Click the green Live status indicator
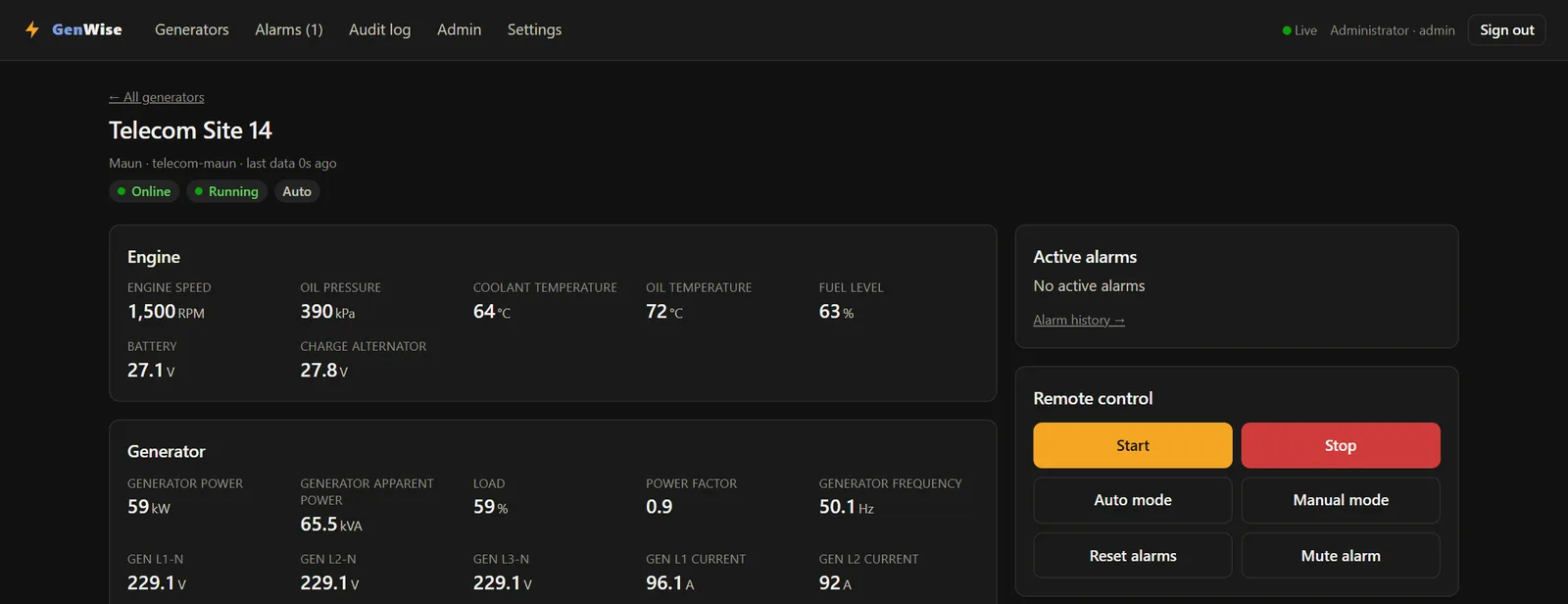 click(1299, 30)
